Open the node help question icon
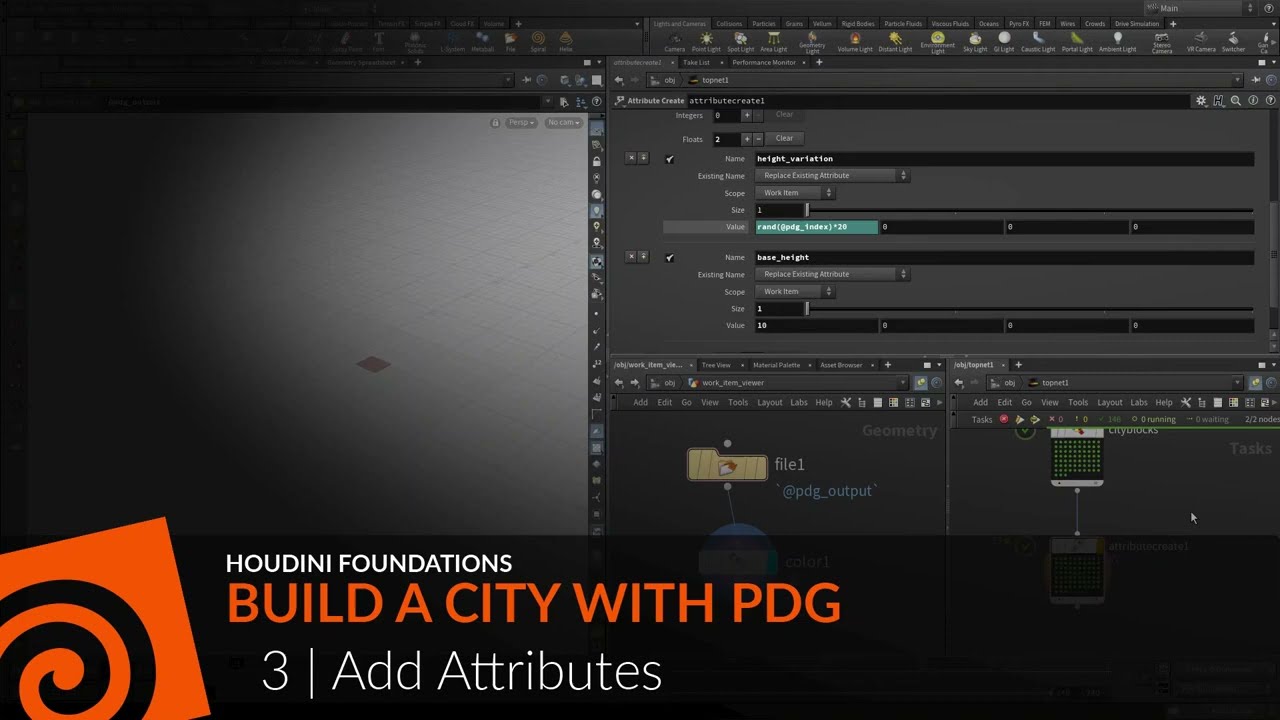Viewport: 1280px width, 720px height. tap(1271, 100)
